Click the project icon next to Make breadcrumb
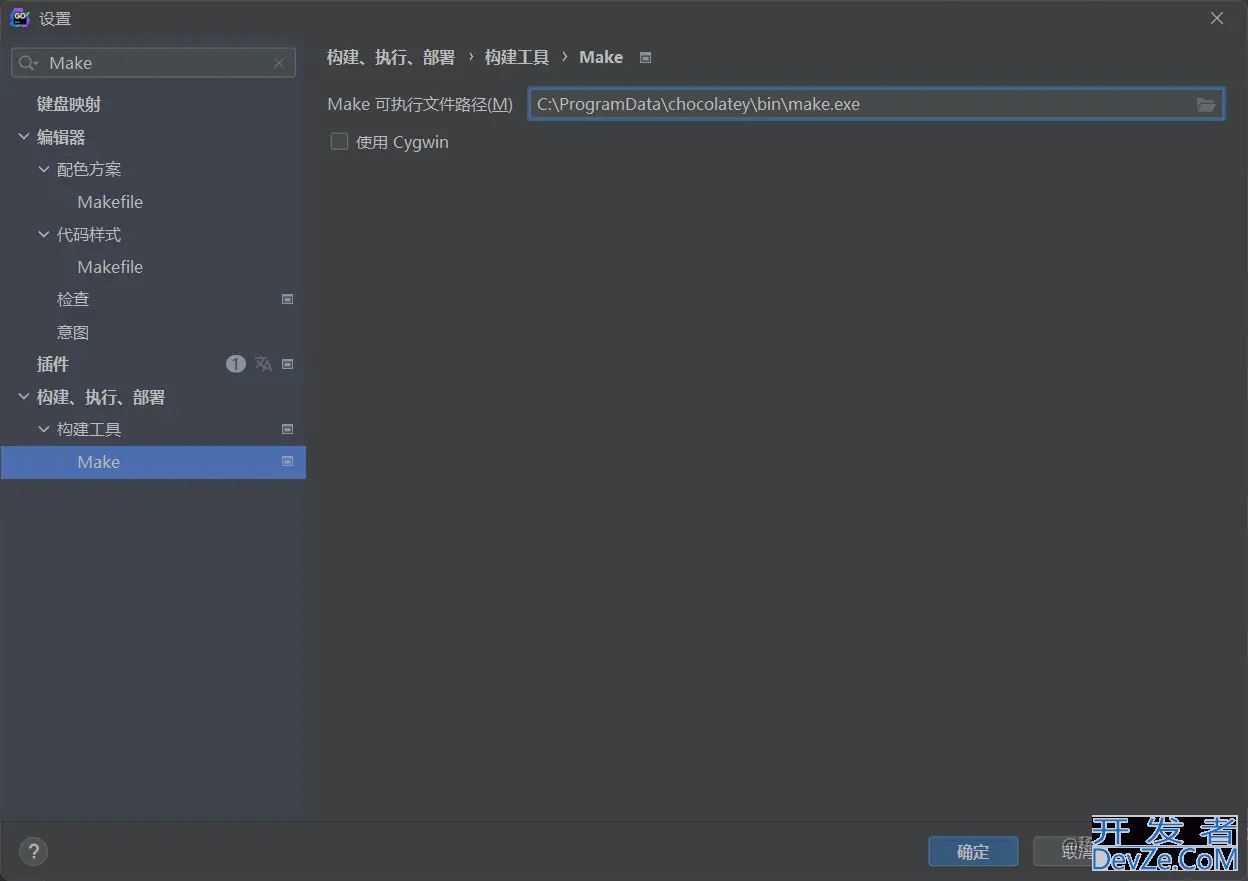 tap(646, 58)
